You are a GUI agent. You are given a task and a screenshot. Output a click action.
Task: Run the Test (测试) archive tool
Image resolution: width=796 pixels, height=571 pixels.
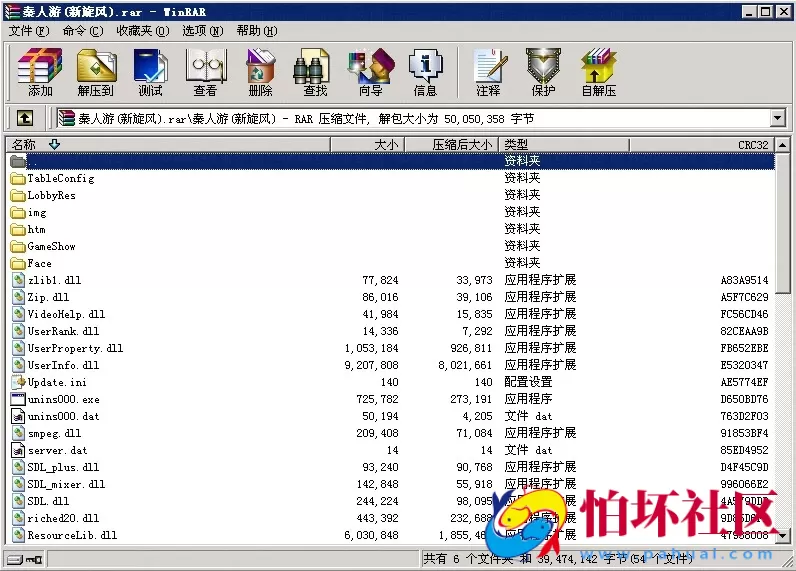[151, 72]
